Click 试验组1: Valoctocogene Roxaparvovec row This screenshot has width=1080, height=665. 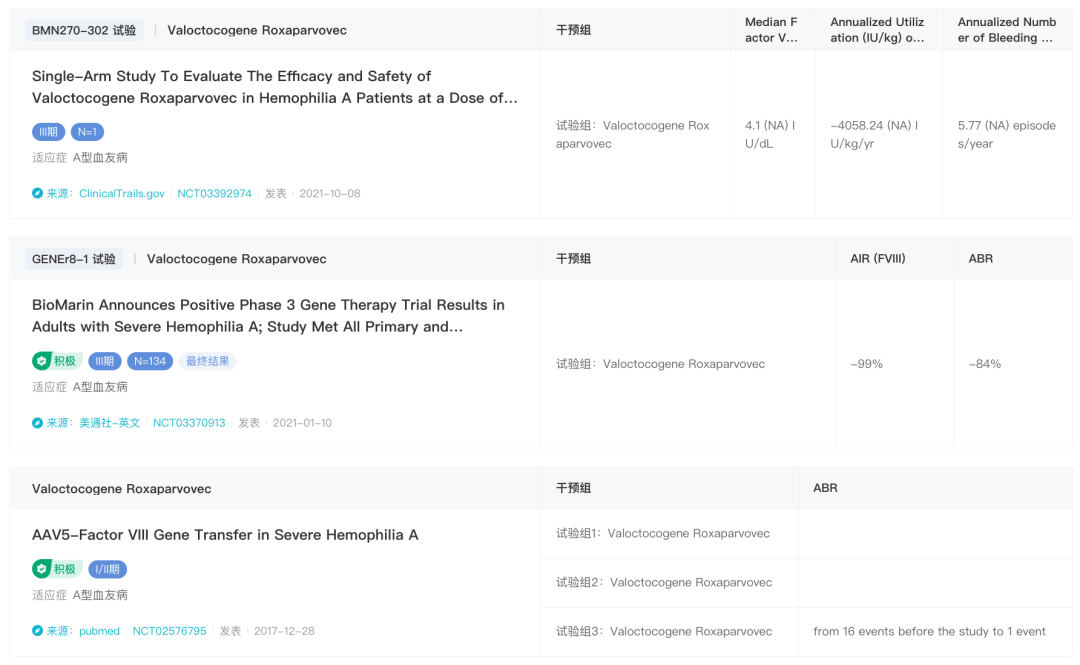[x=663, y=533]
